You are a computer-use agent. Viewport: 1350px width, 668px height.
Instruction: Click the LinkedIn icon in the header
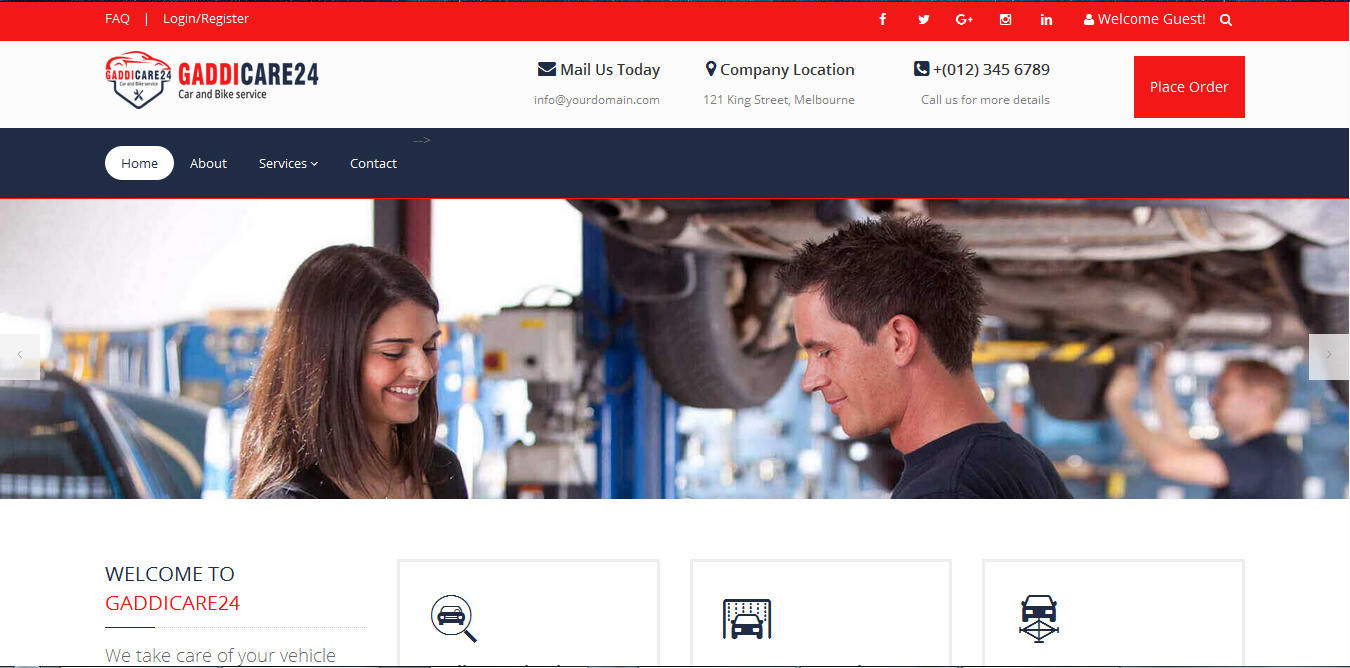click(x=1046, y=18)
